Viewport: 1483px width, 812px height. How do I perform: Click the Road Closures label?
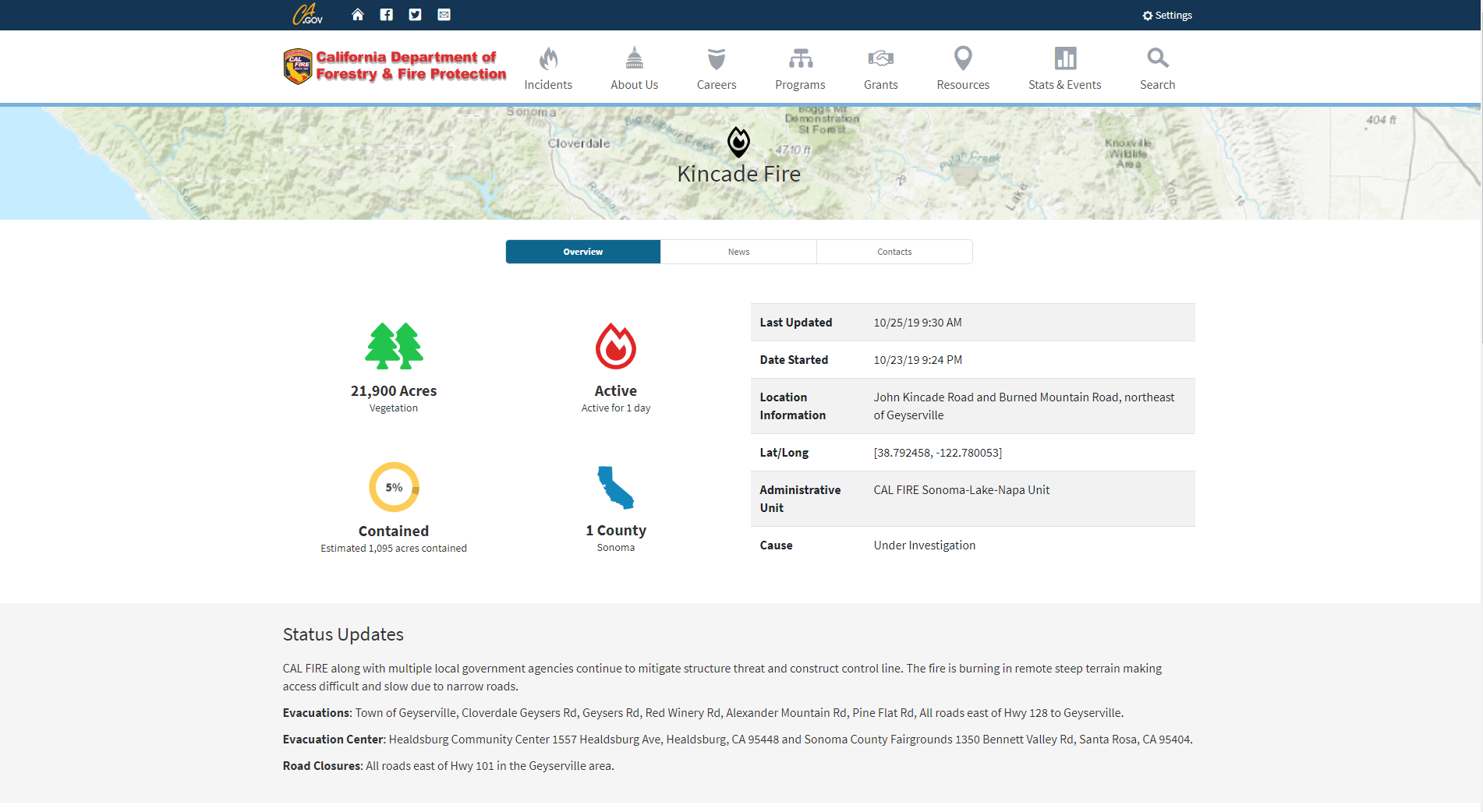[323, 766]
